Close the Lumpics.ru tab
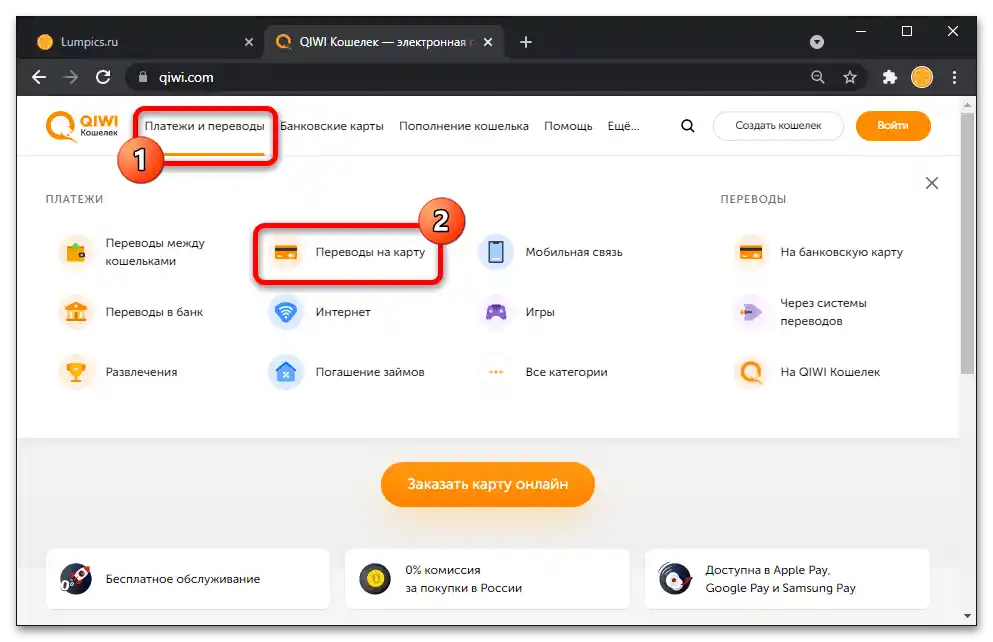993x642 pixels. (249, 42)
